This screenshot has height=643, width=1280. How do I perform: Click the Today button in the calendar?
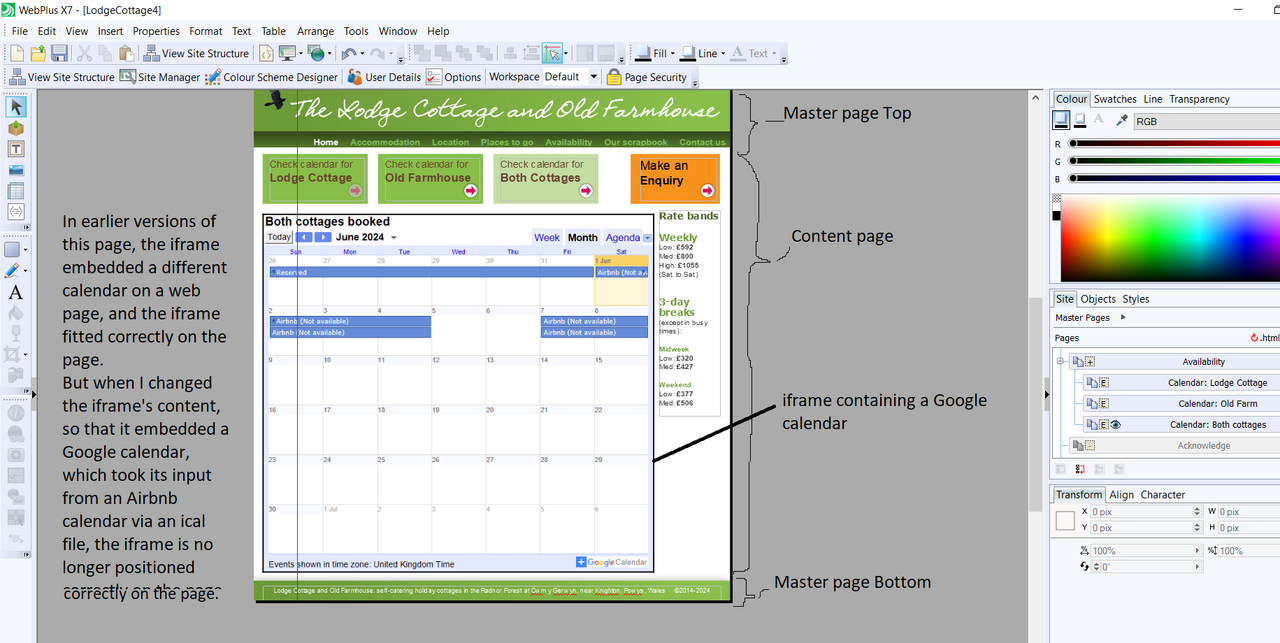coord(279,238)
